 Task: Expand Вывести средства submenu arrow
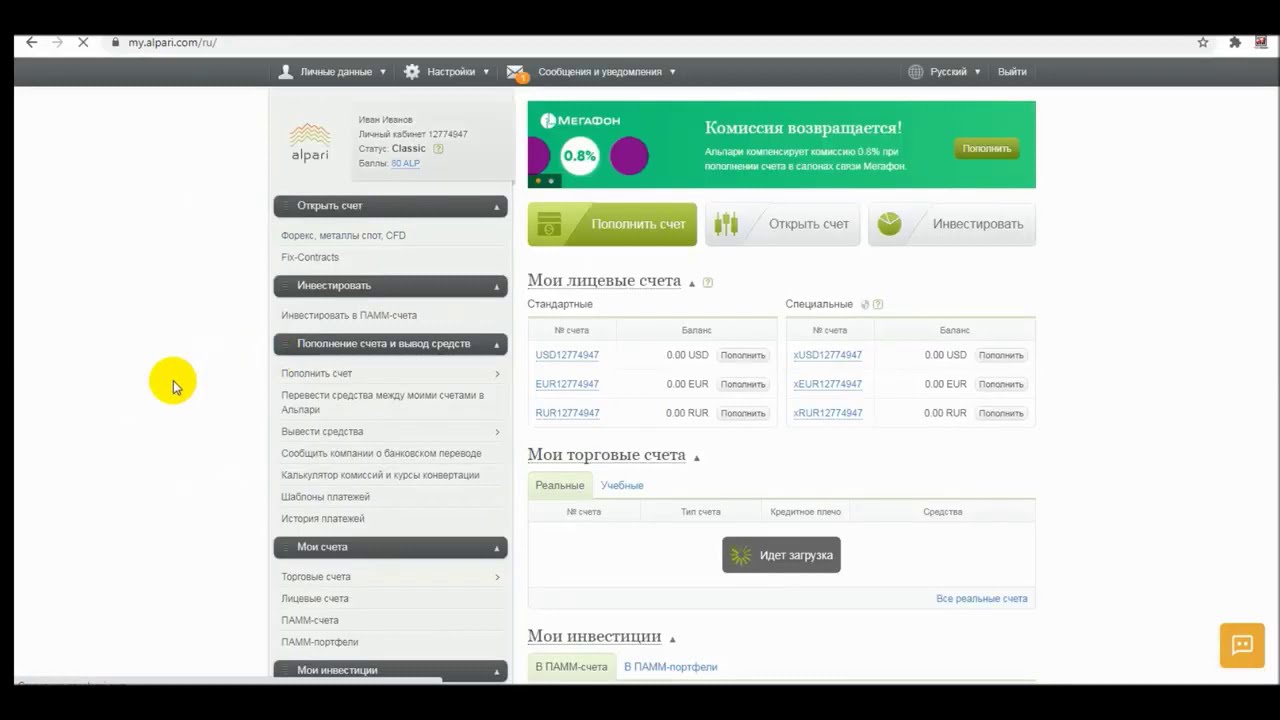click(497, 432)
